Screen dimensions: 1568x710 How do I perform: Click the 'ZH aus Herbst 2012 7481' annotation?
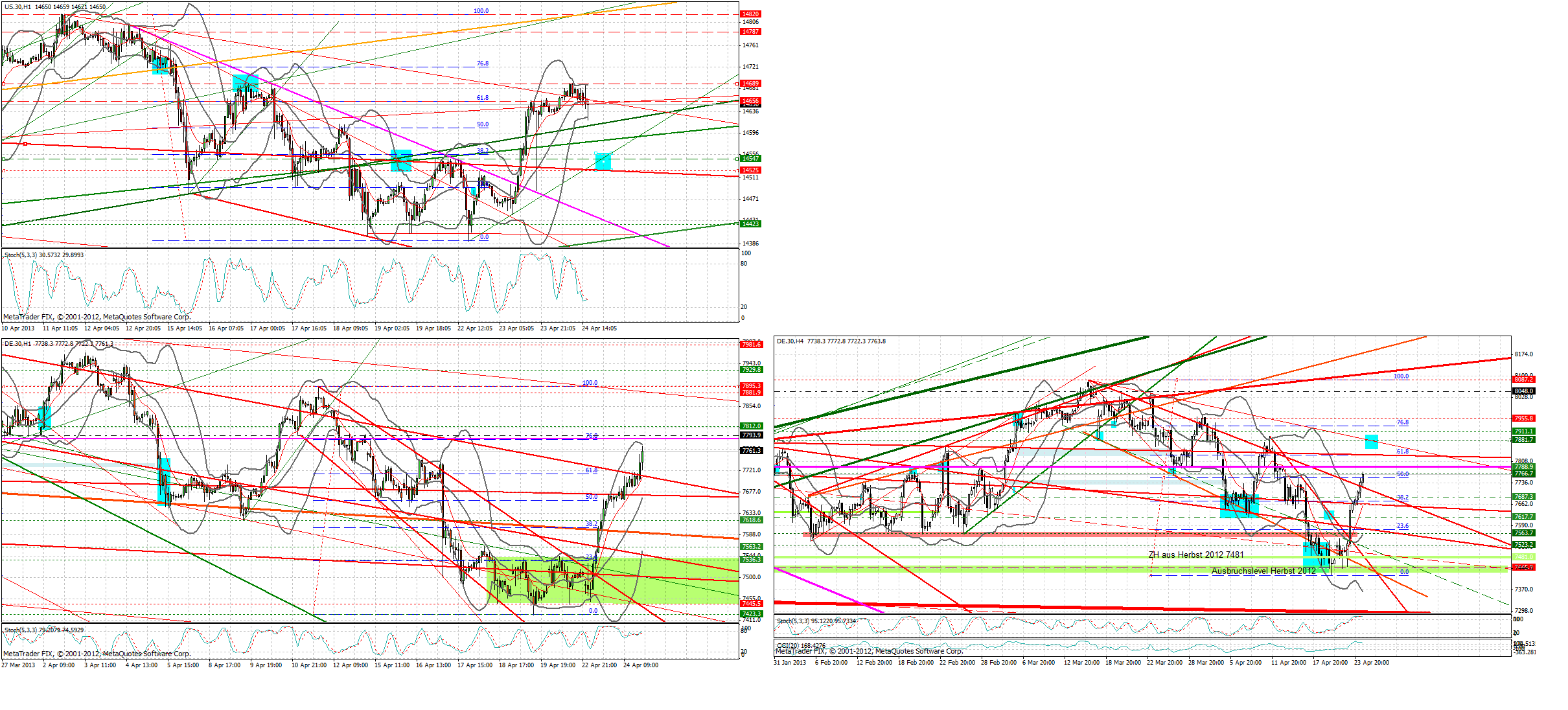click(1195, 555)
